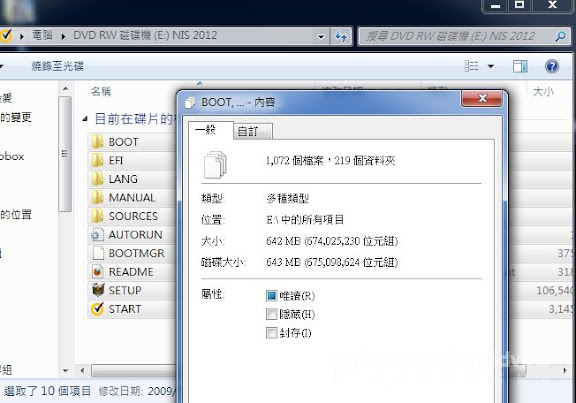This screenshot has height=403, width=576.
Task: Switch to the 一般 tab
Action: pyautogui.click(x=210, y=130)
